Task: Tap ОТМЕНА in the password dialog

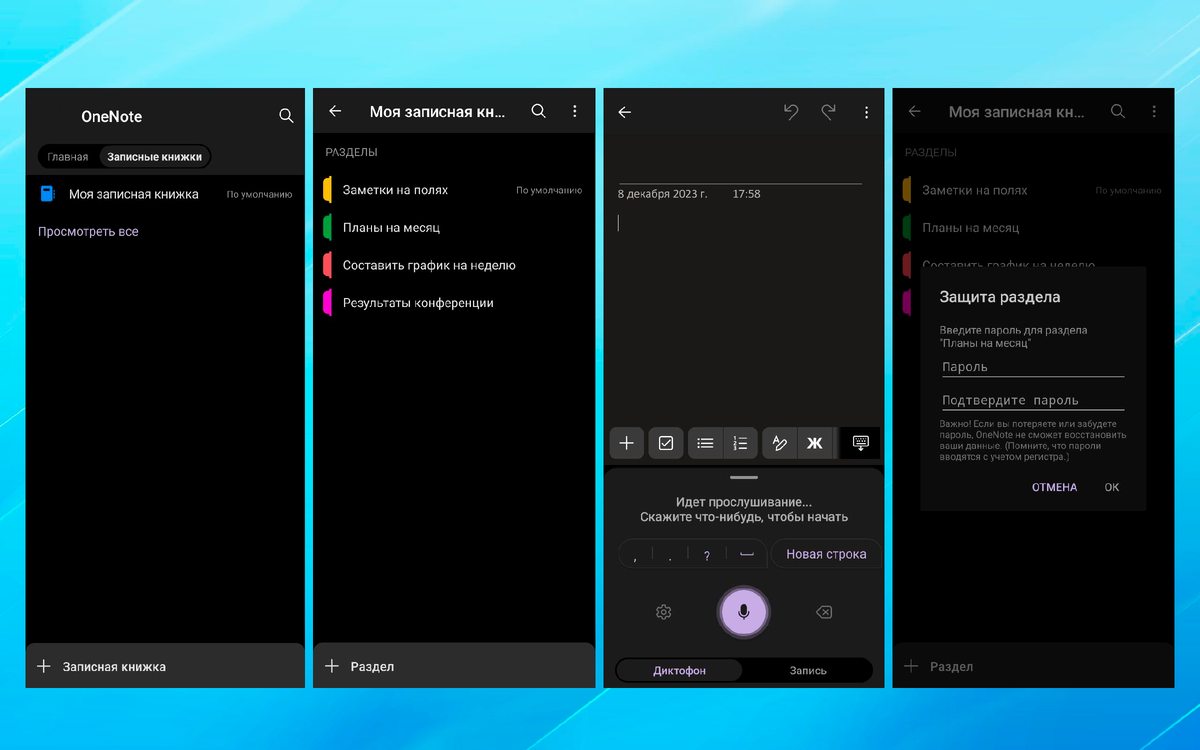Action: tap(1055, 487)
